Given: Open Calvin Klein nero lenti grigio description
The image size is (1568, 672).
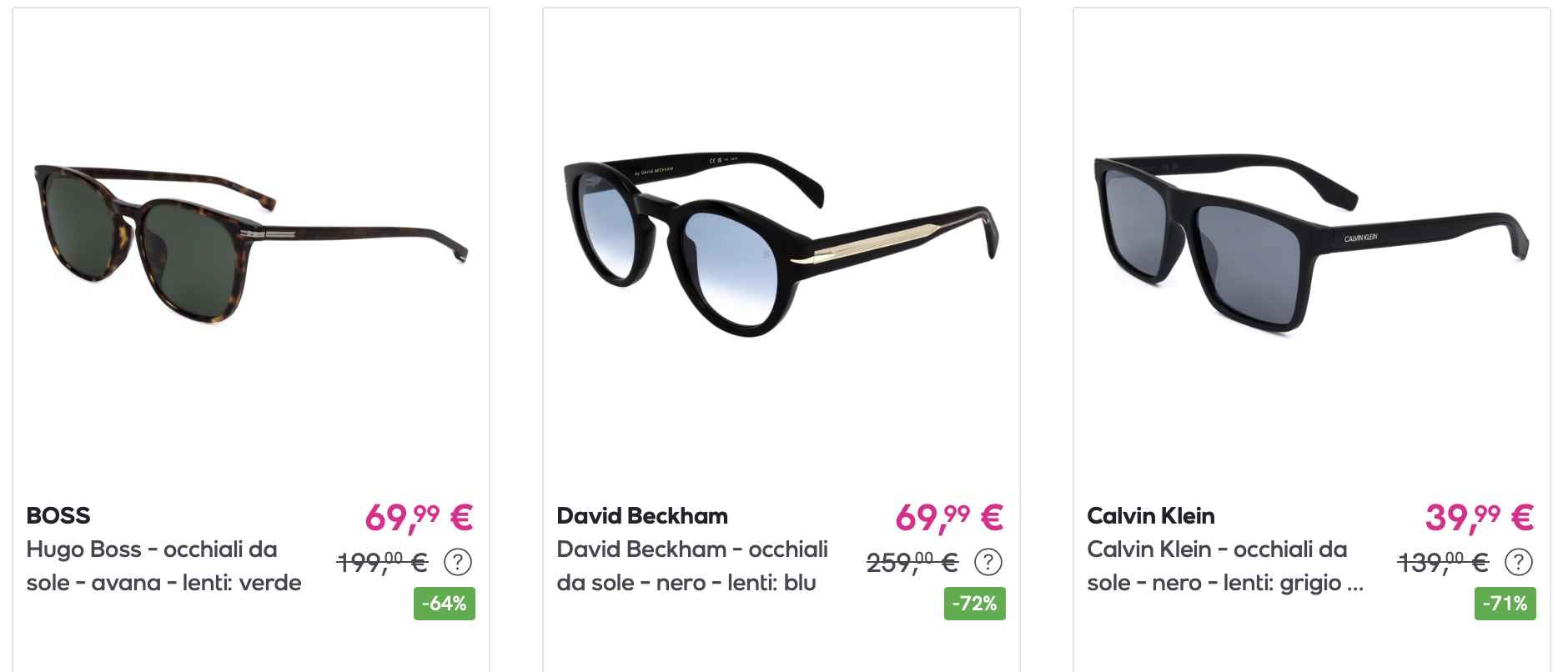Looking at the screenshot, I should tap(1225, 566).
